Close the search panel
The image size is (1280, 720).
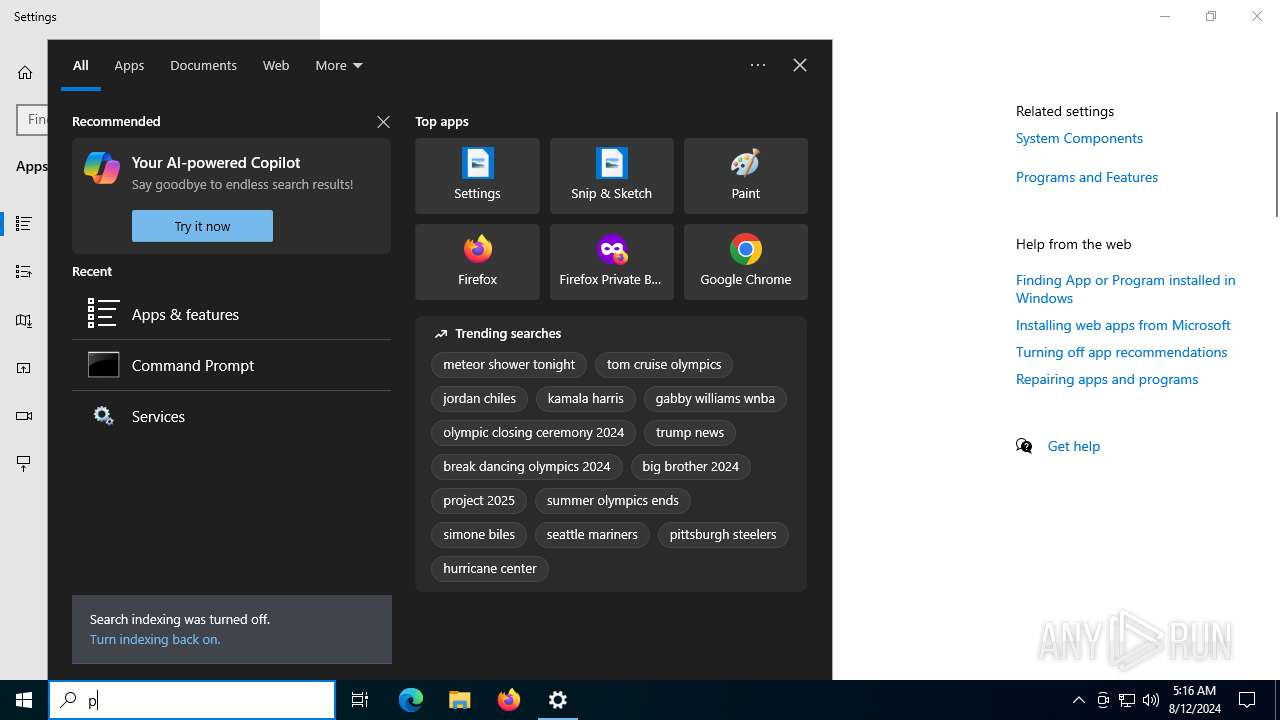pos(800,65)
